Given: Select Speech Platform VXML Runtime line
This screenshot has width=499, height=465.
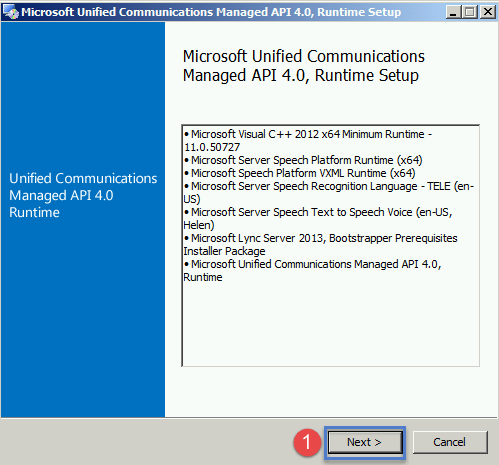Looking at the screenshot, I should point(300,173).
